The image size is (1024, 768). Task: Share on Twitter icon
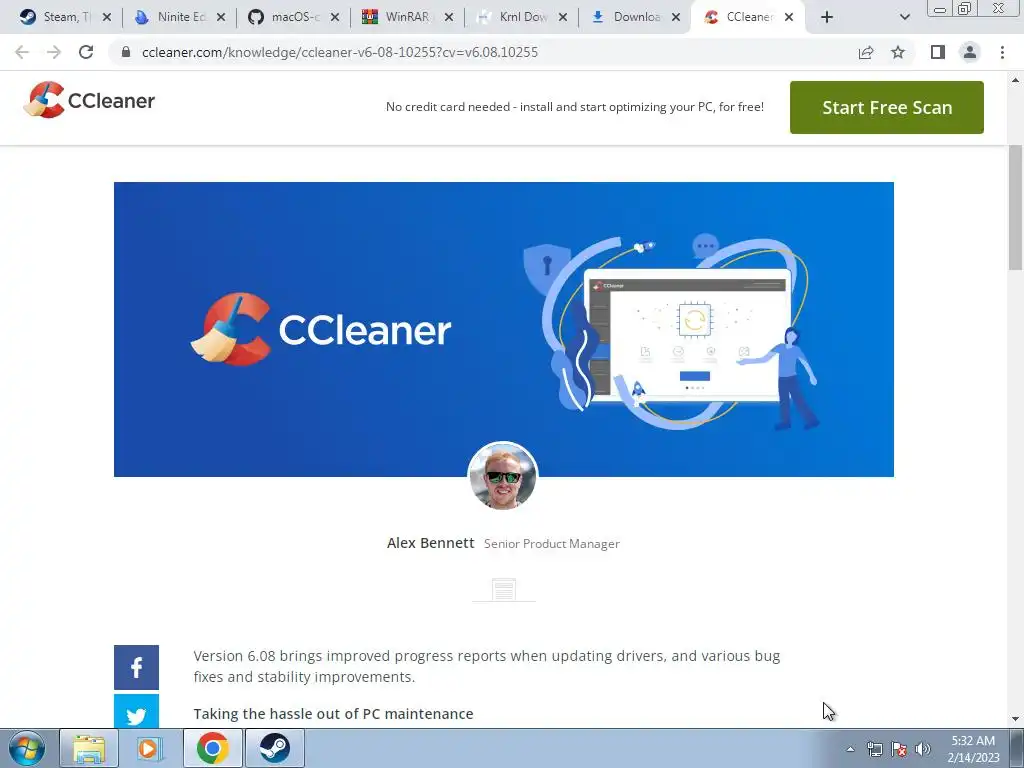136,712
